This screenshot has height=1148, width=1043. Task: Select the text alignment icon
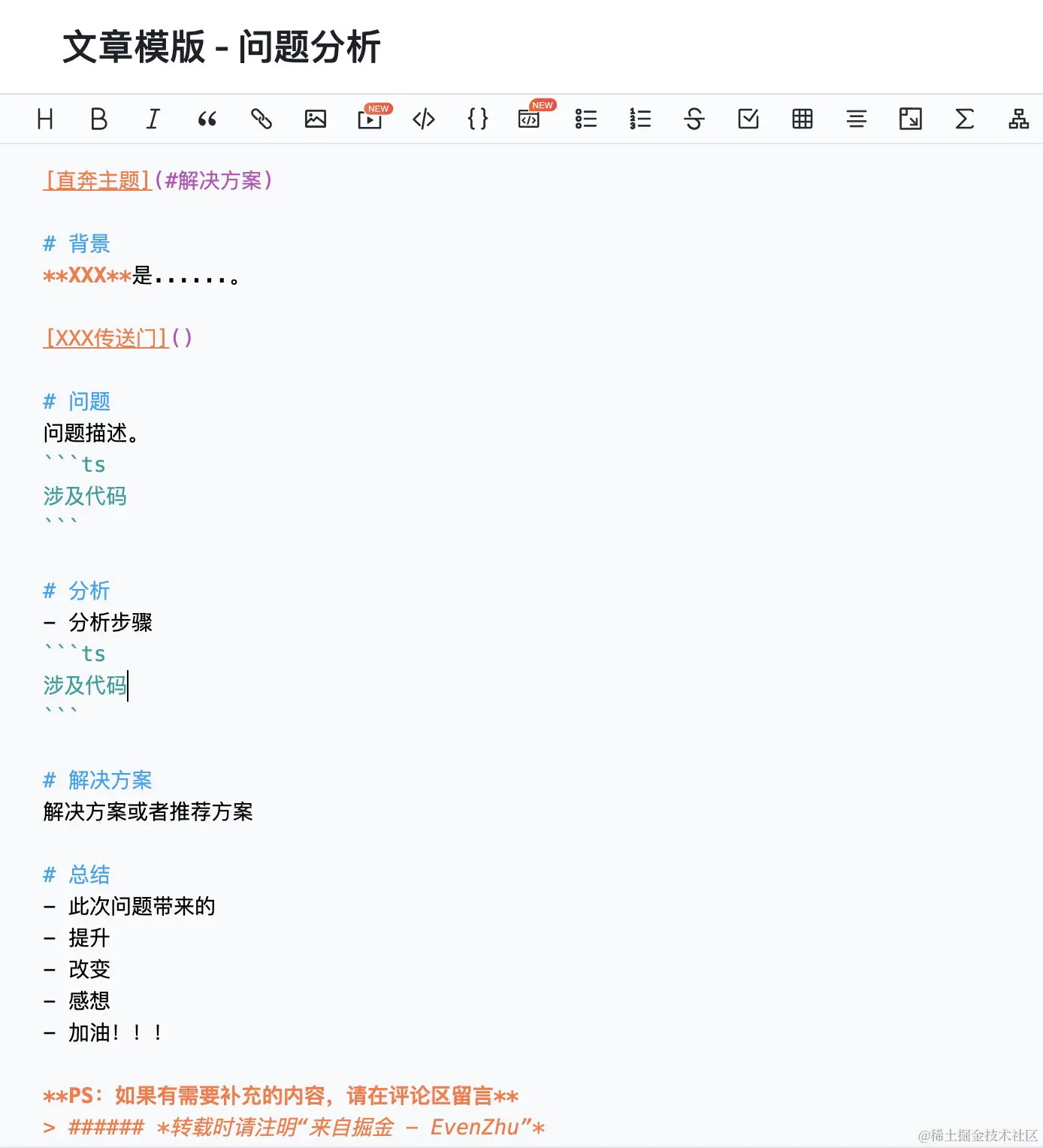(857, 119)
